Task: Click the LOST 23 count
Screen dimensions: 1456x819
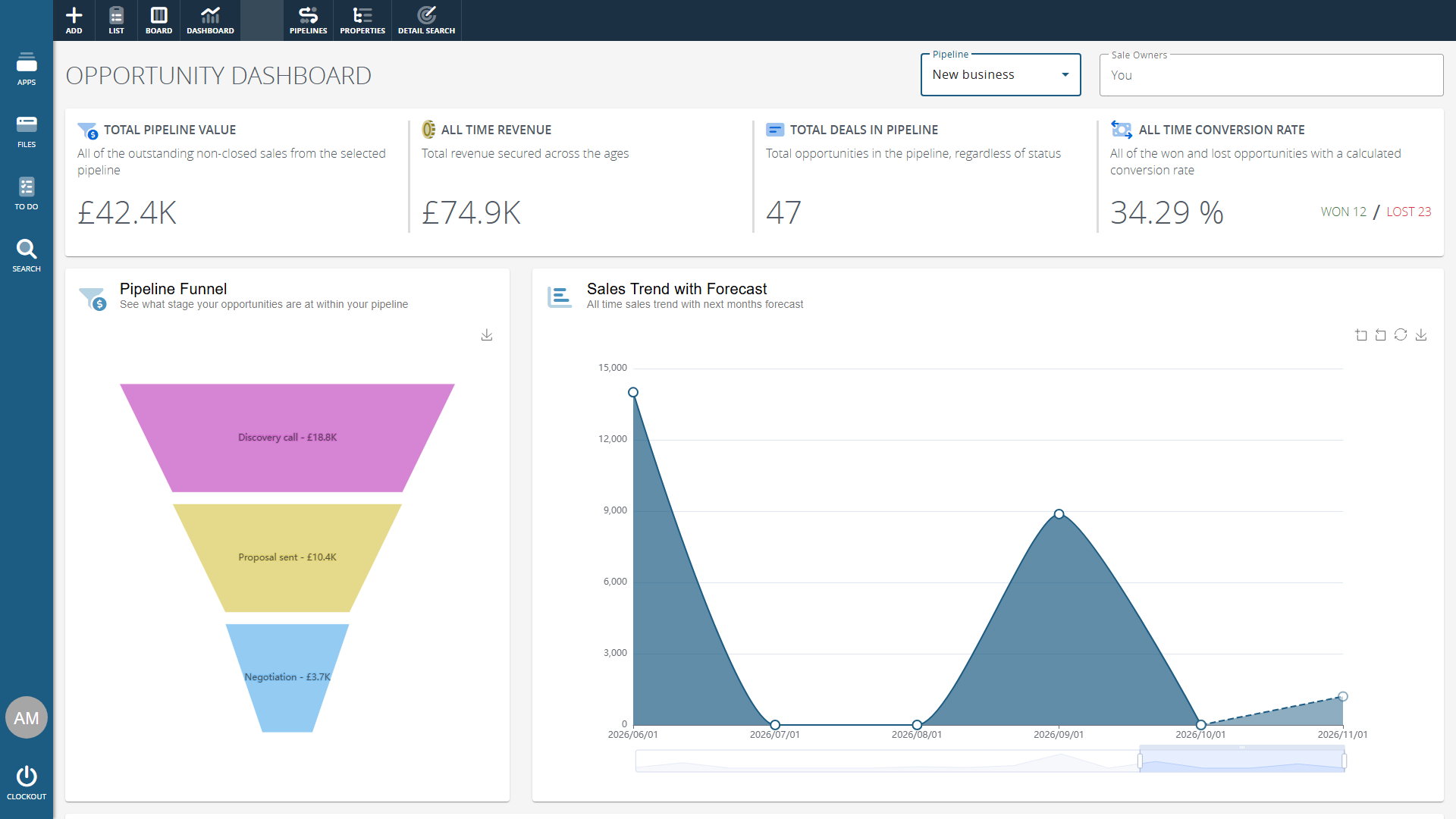Action: click(x=1409, y=212)
